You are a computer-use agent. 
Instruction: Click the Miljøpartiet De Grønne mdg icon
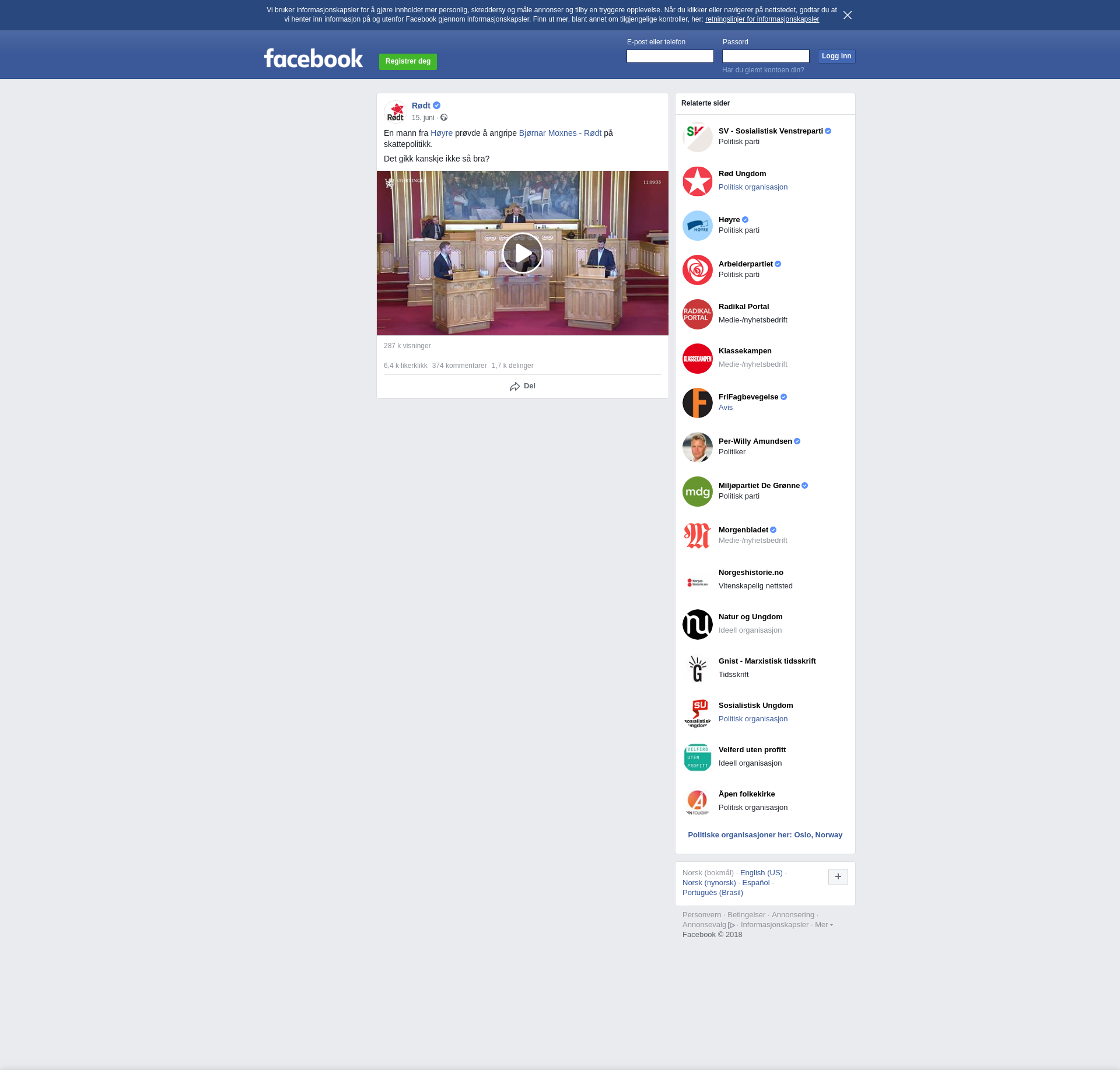[697, 492]
